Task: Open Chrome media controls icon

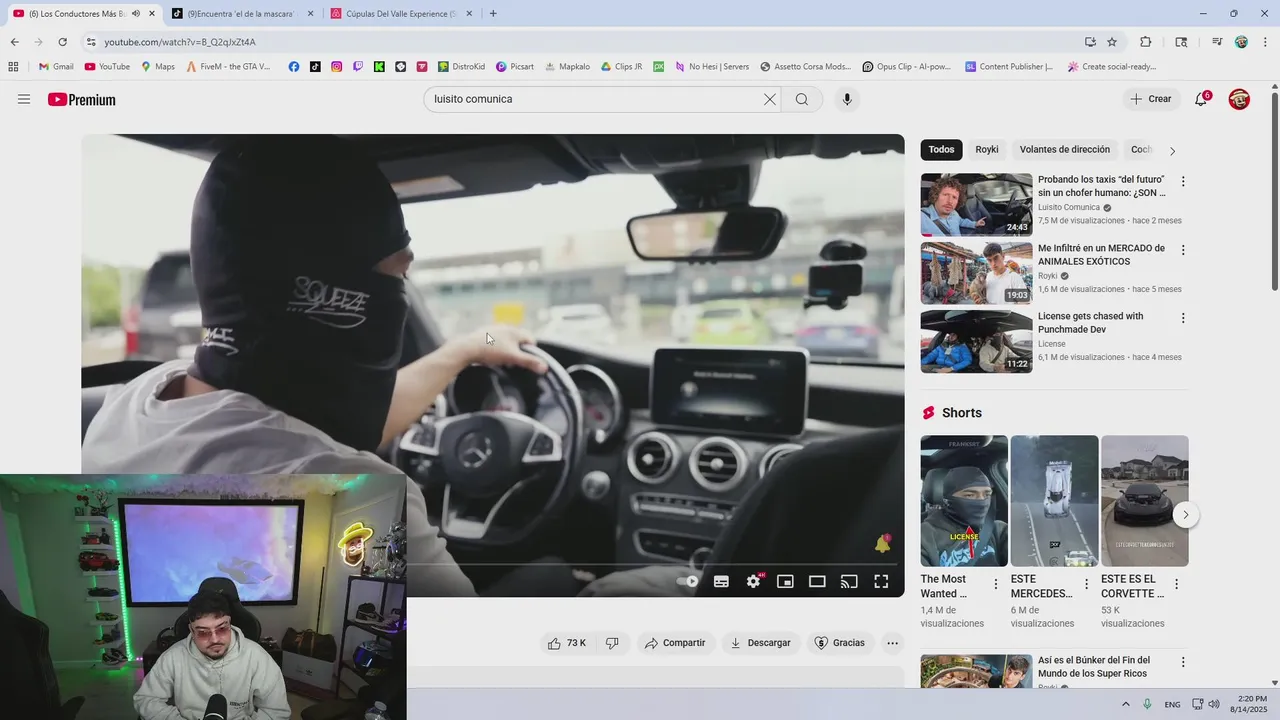Action: click(1217, 42)
